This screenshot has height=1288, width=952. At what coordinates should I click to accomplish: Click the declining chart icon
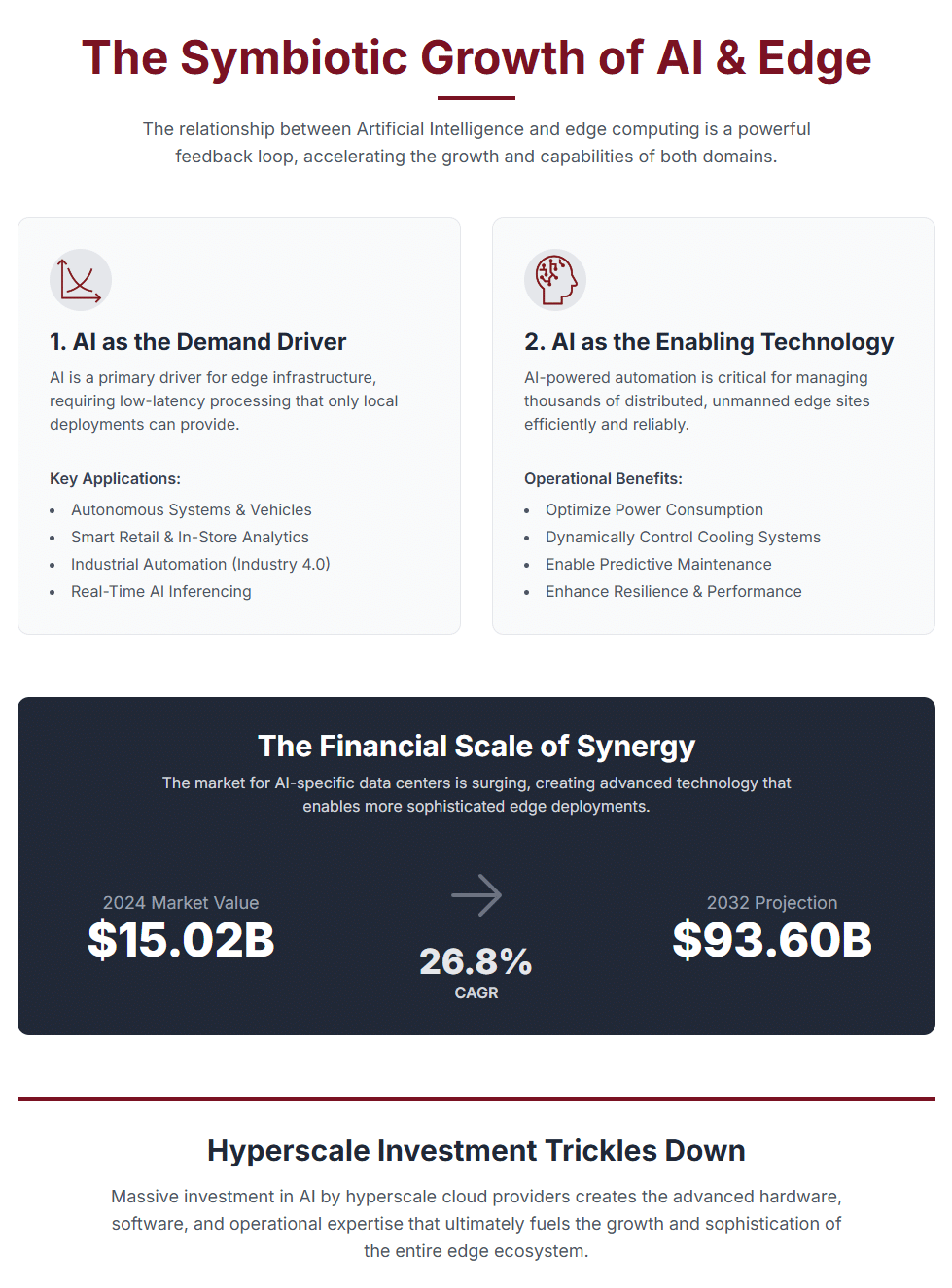click(81, 280)
